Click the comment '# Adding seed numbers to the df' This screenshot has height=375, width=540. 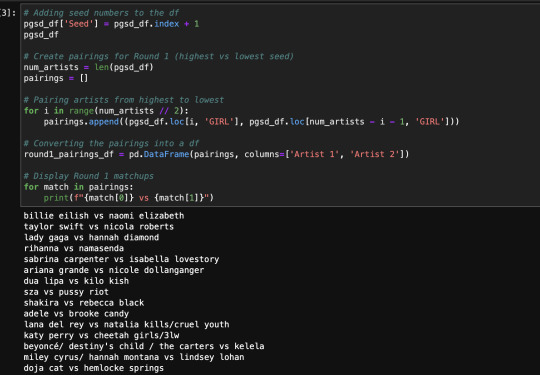point(101,13)
